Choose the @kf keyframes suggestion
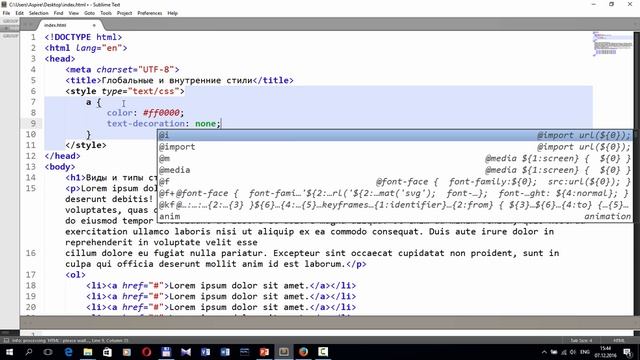Screen dimensions: 640x360 (395, 204)
